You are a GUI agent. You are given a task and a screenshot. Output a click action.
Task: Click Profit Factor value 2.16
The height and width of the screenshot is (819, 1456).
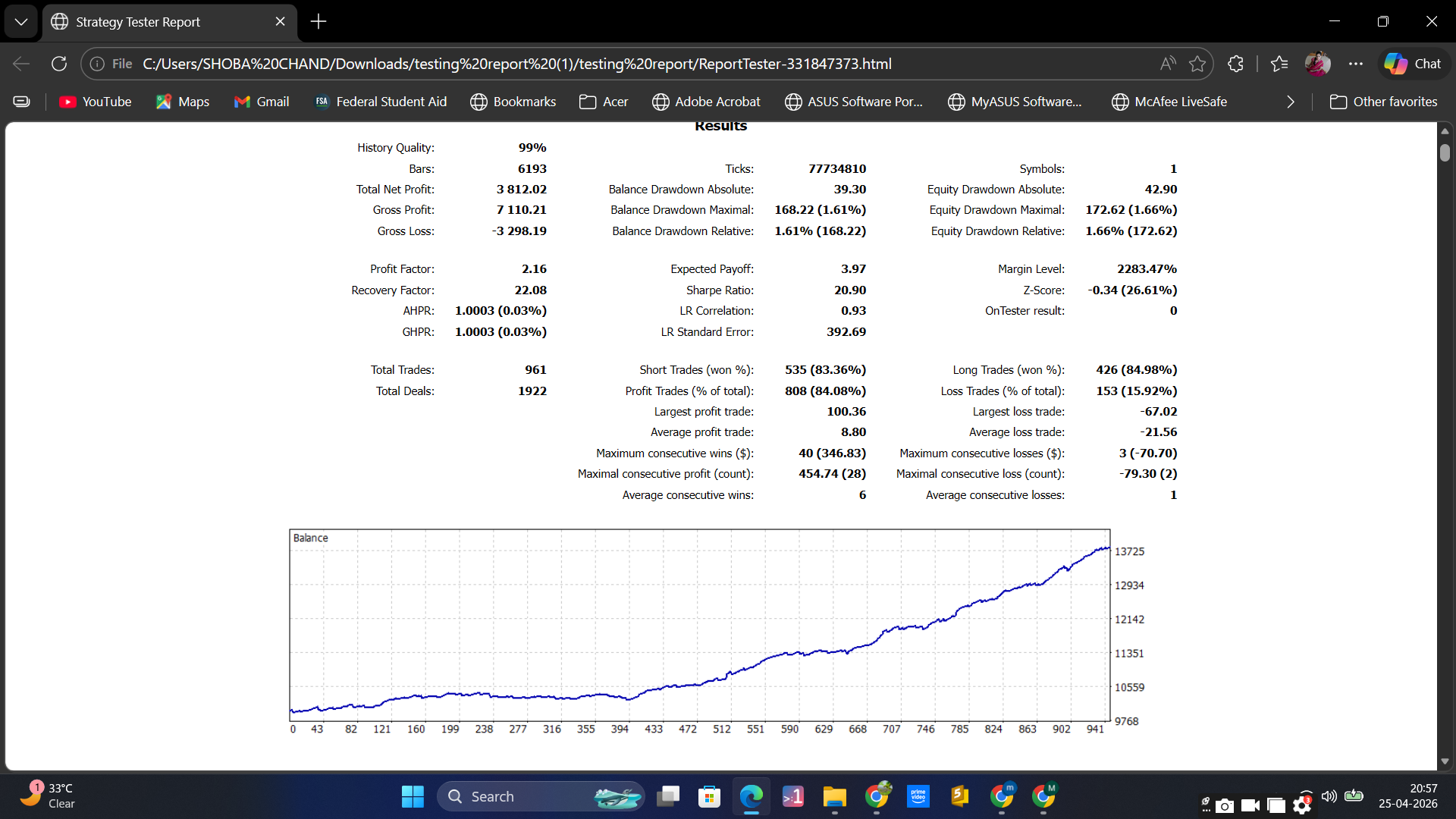click(x=534, y=269)
